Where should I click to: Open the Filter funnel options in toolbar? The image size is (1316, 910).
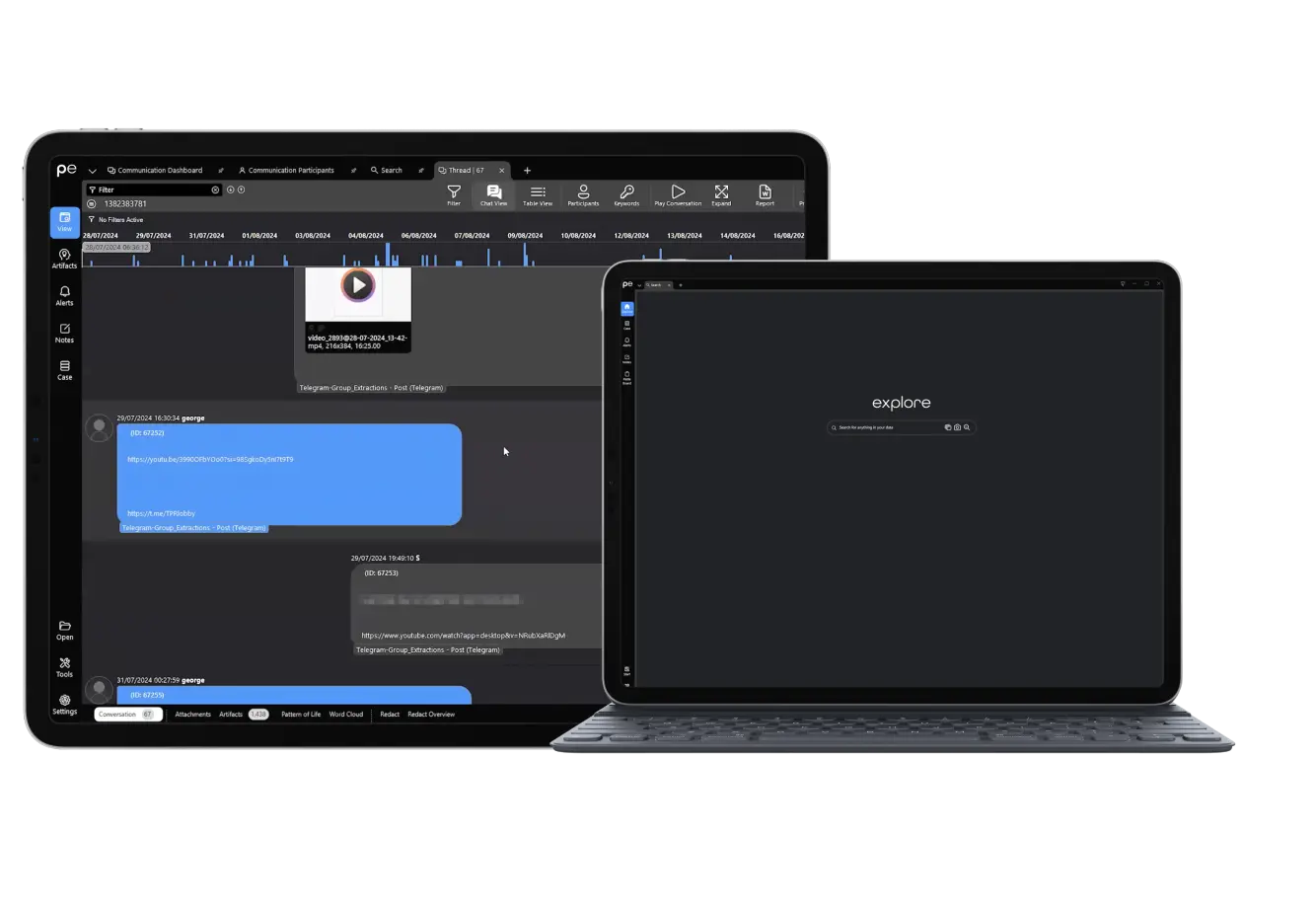454,194
